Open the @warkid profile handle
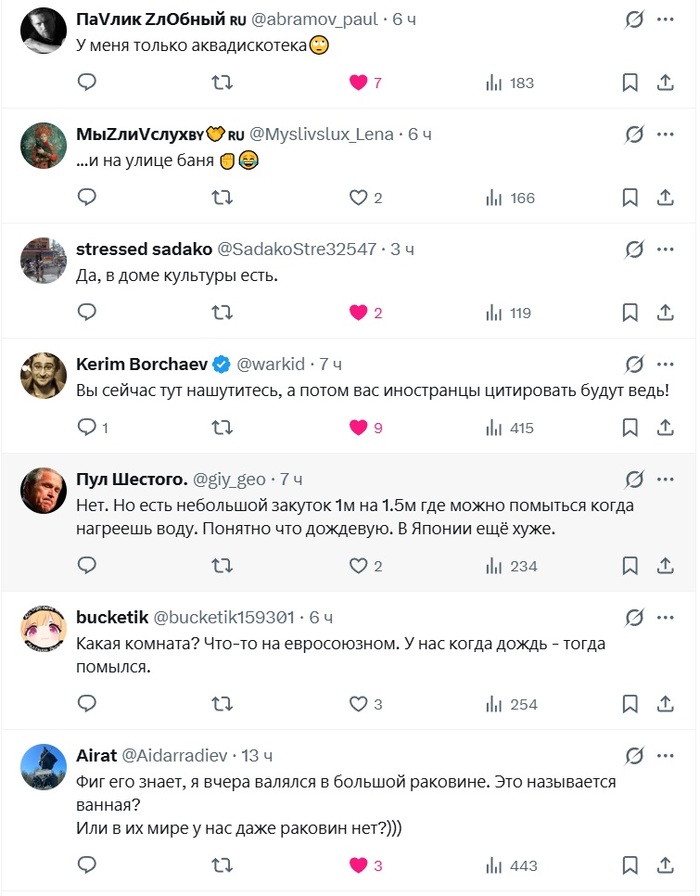Viewport: 700px width, 896px height. pyautogui.click(x=271, y=364)
